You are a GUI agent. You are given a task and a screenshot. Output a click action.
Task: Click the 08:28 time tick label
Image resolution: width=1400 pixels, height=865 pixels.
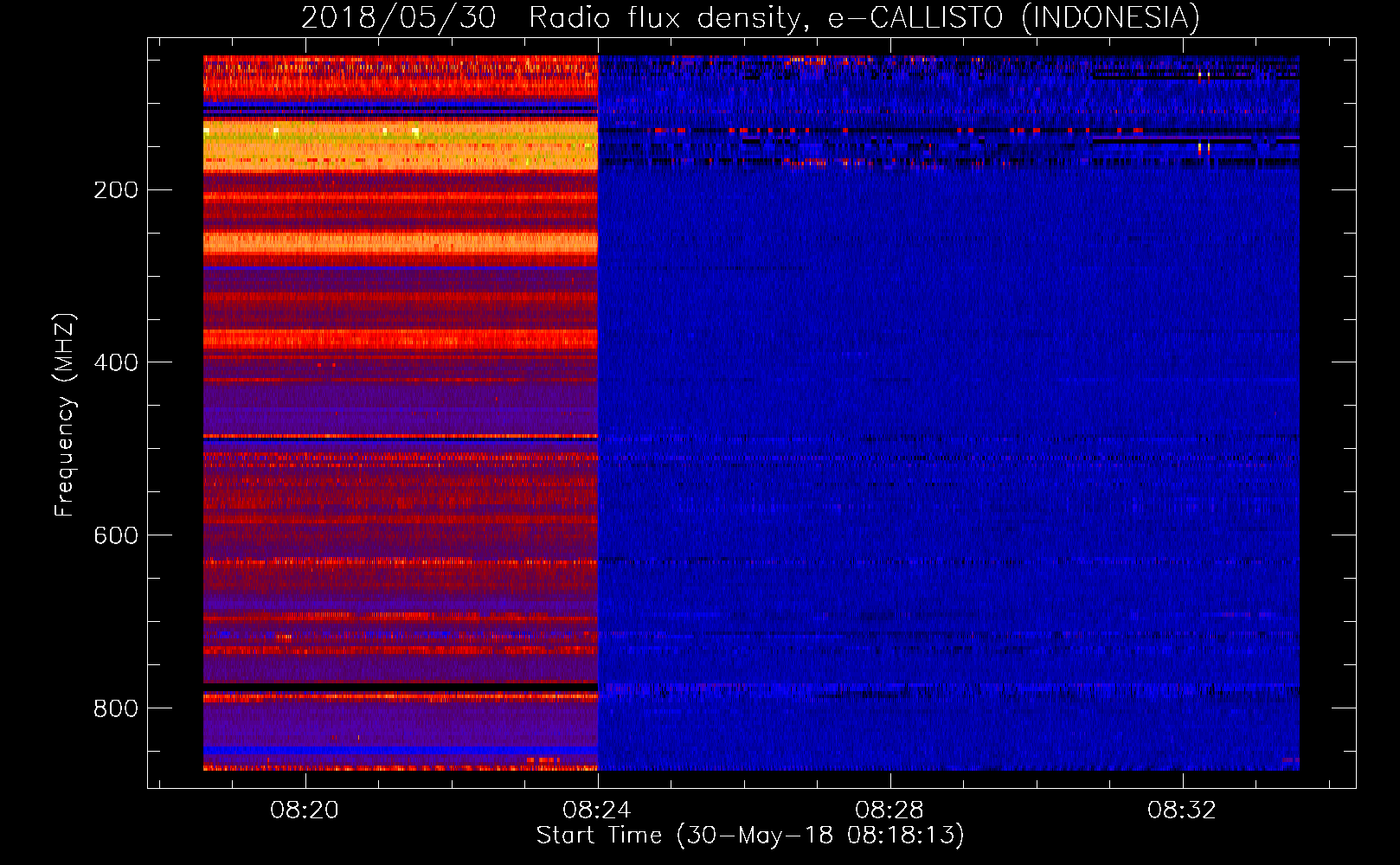pos(889,811)
